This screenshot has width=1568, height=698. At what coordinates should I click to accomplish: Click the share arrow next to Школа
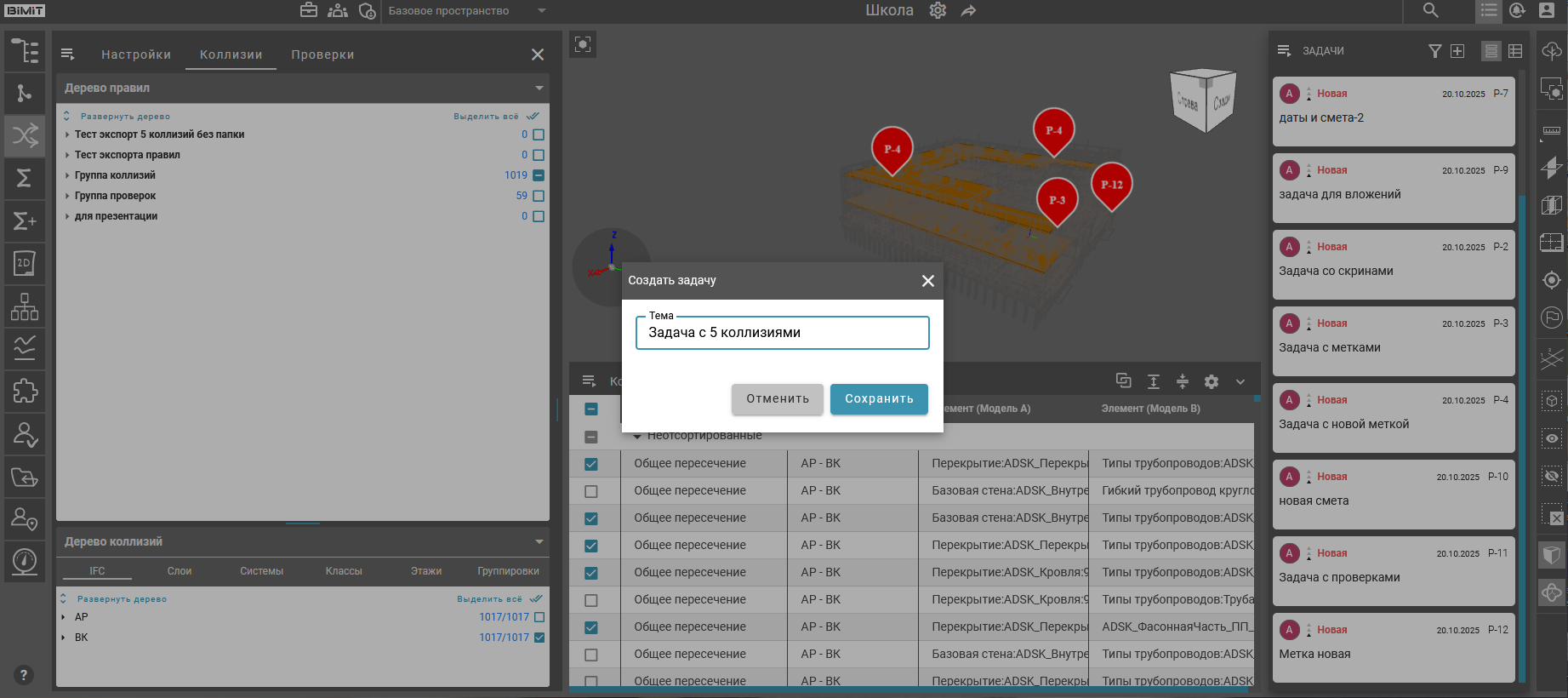pos(968,11)
